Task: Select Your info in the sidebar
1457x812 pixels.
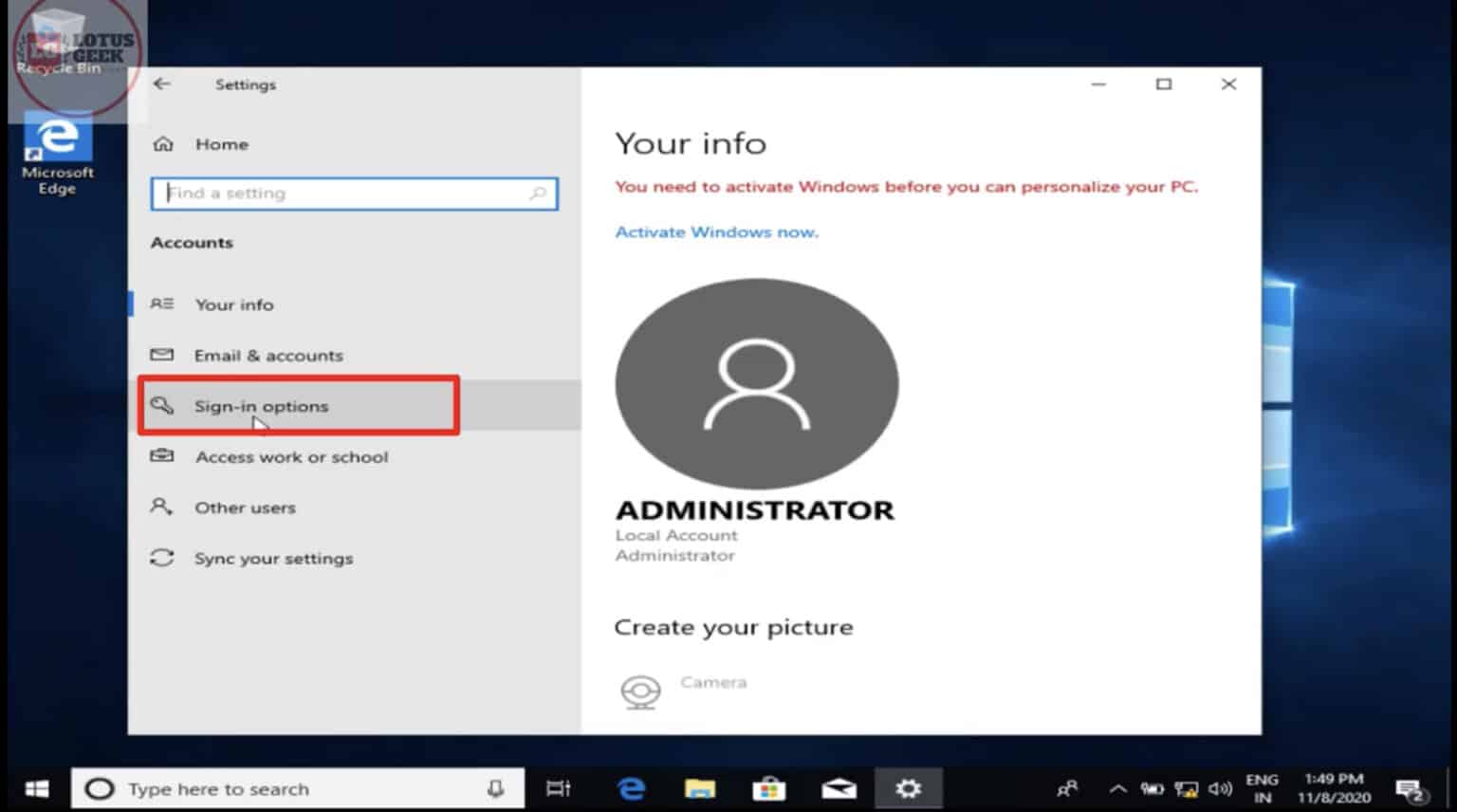Action: tap(234, 304)
